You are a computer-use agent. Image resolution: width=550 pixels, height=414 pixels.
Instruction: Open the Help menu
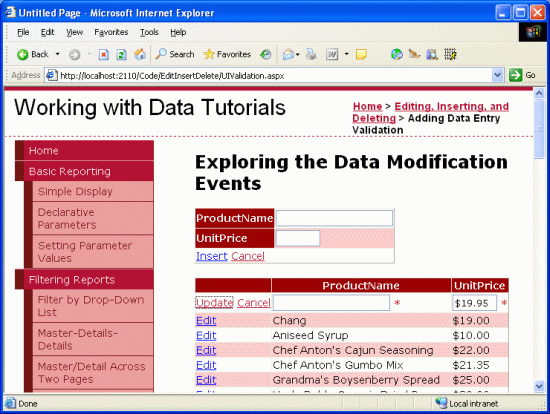178,32
